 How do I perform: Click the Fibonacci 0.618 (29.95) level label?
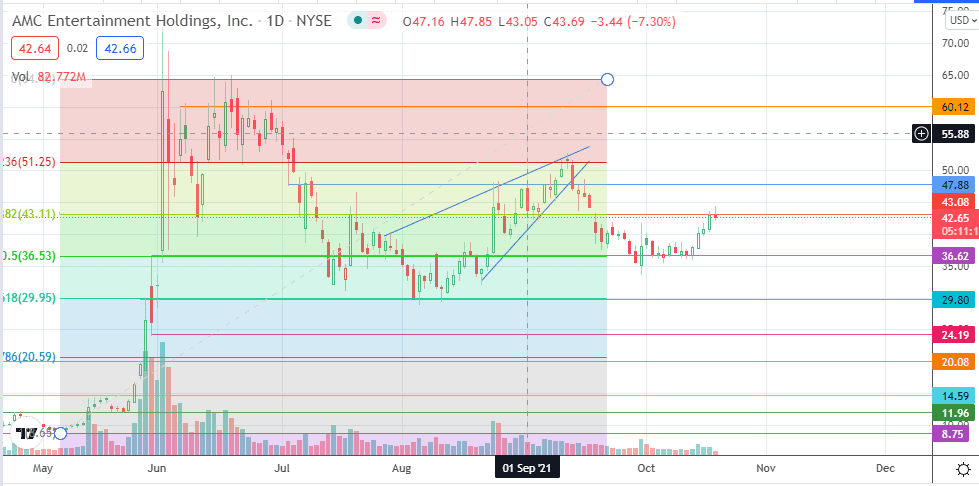coord(28,299)
